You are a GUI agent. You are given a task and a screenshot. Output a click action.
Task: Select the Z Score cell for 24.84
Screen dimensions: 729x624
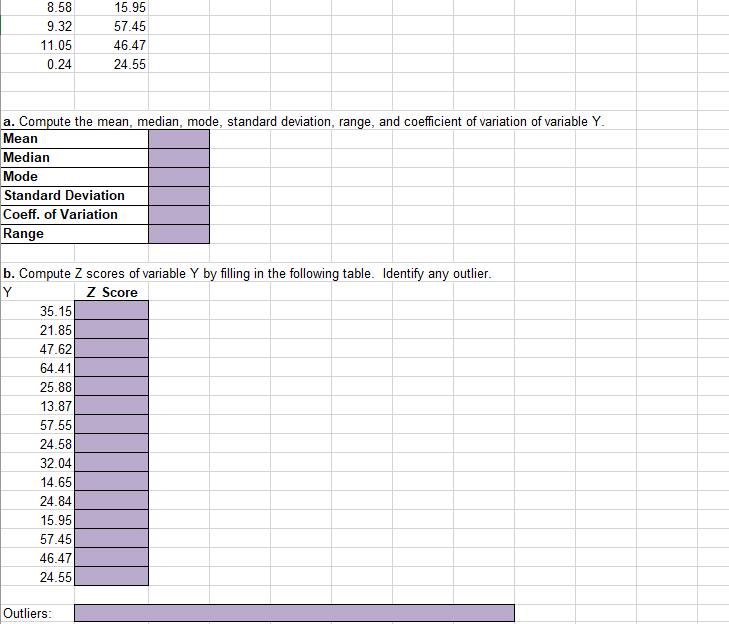coord(112,501)
